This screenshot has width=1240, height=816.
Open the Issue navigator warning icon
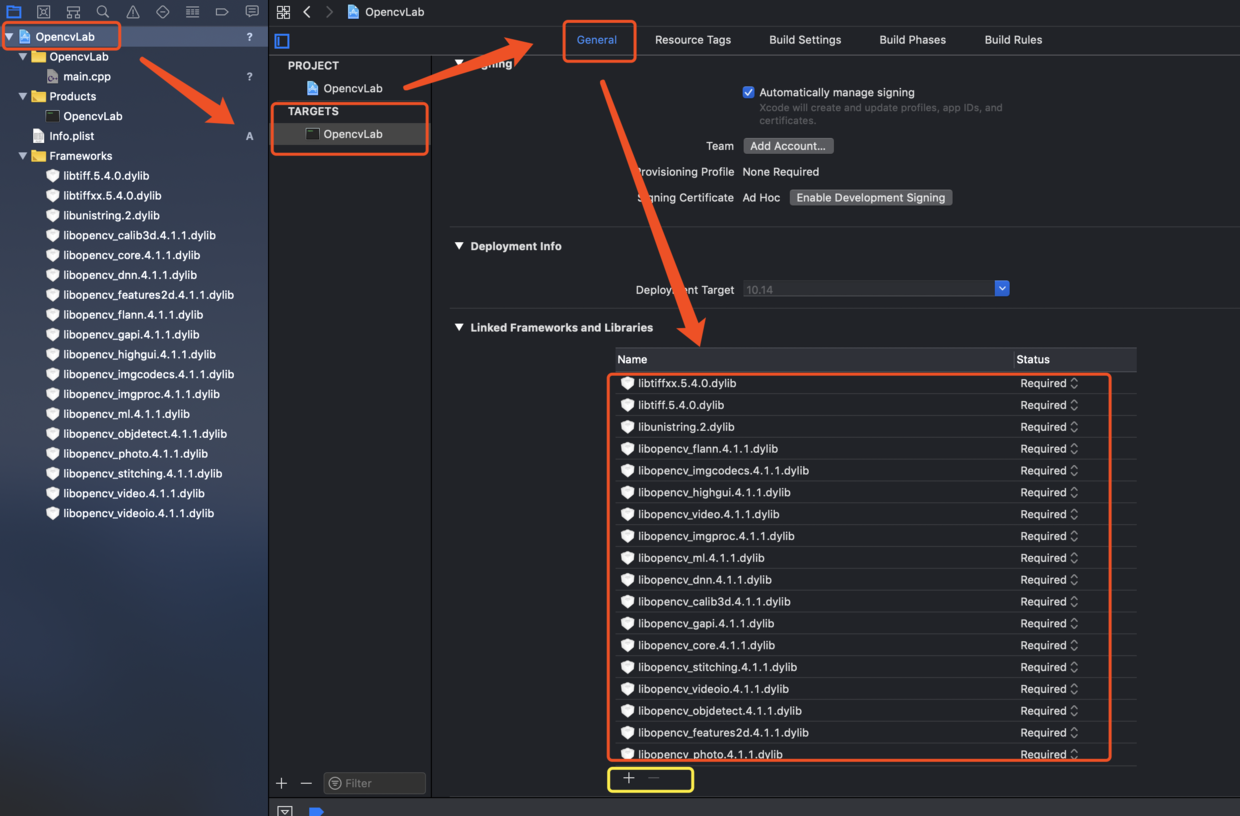133,12
